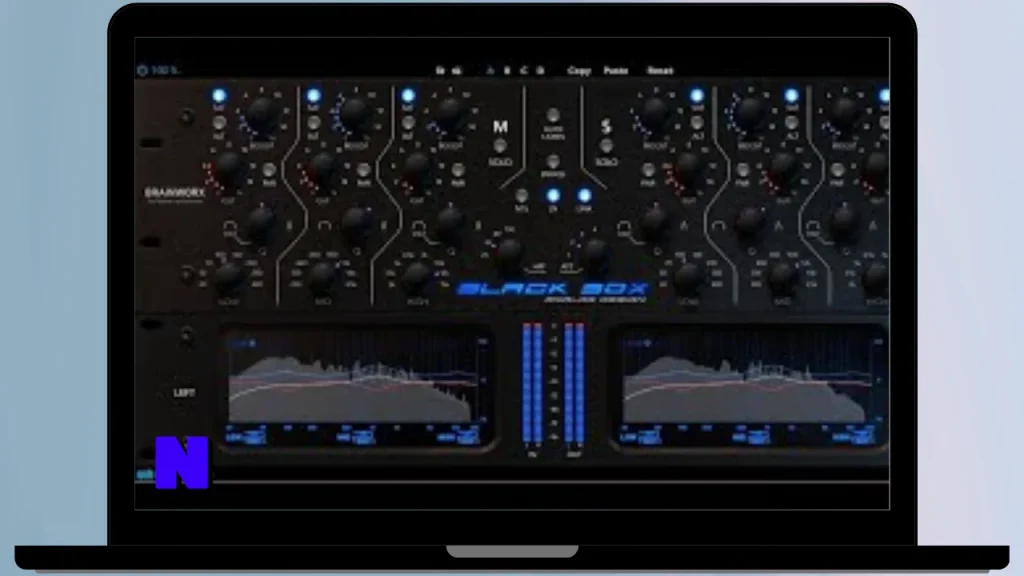The height and width of the screenshot is (576, 1024).
Task: Toggle the M-section low band blue LED switch
Action: pyautogui.click(x=219, y=96)
